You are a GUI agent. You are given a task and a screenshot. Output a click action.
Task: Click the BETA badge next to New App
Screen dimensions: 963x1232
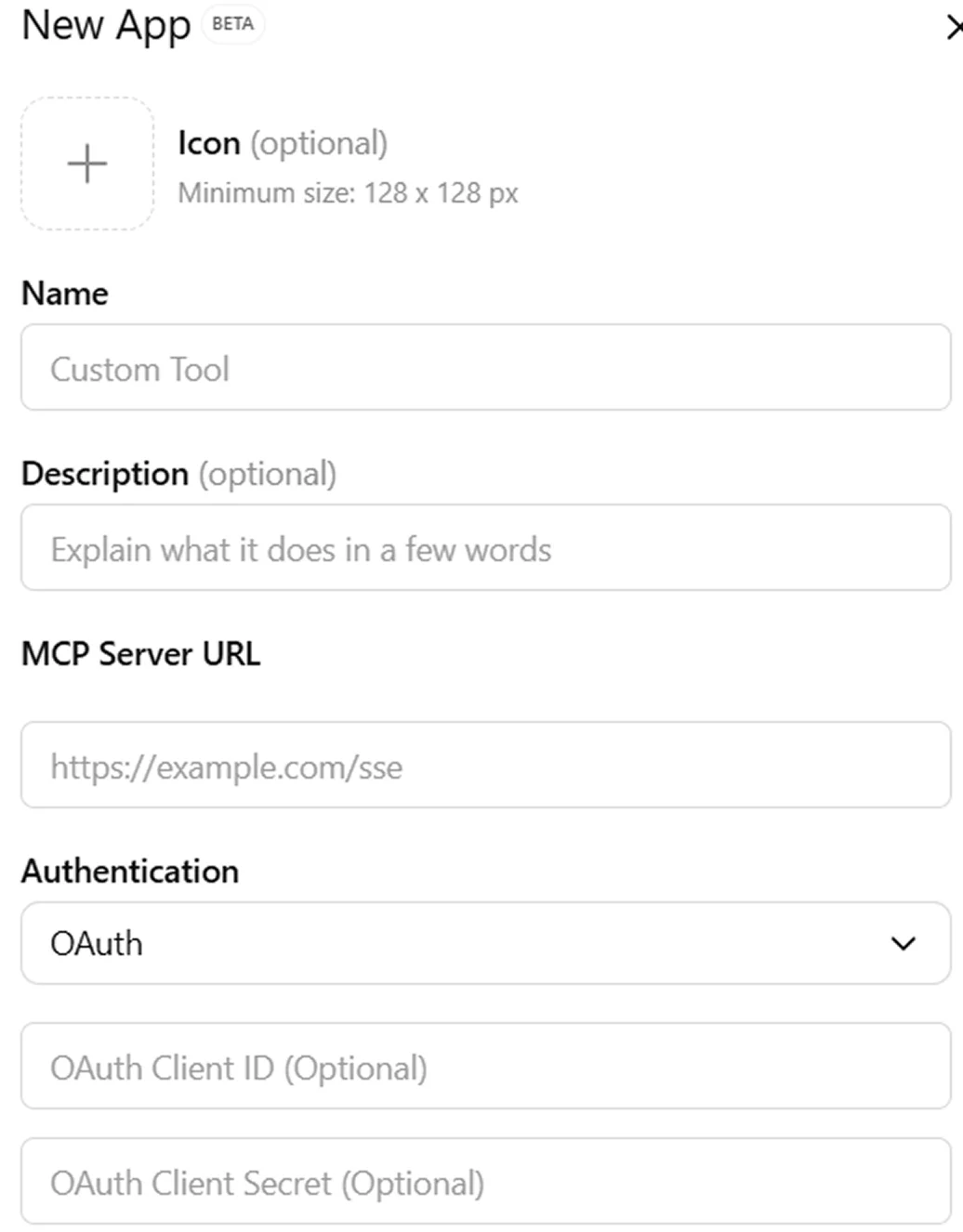pos(231,24)
